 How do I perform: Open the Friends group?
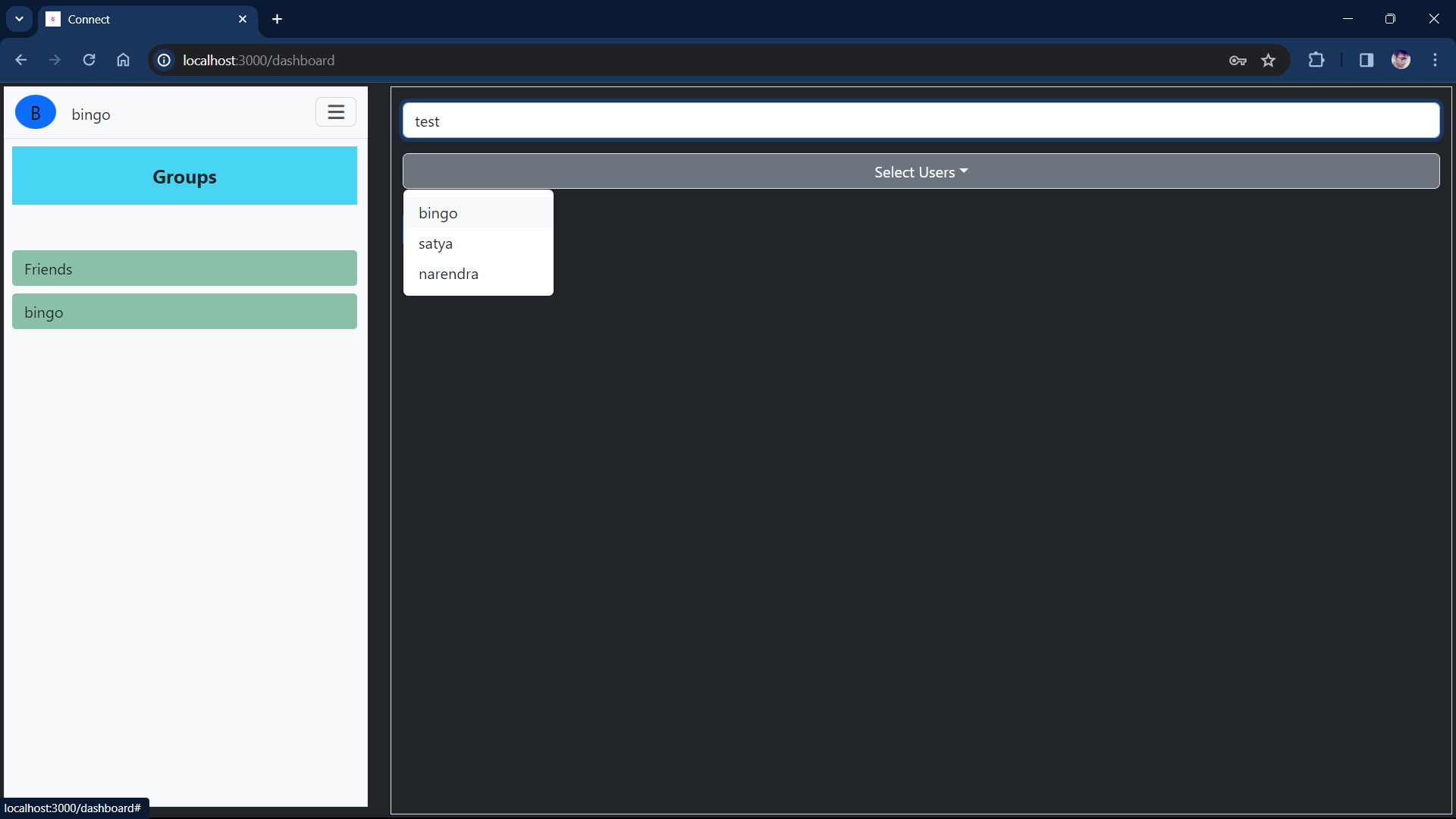pyautogui.click(x=184, y=268)
